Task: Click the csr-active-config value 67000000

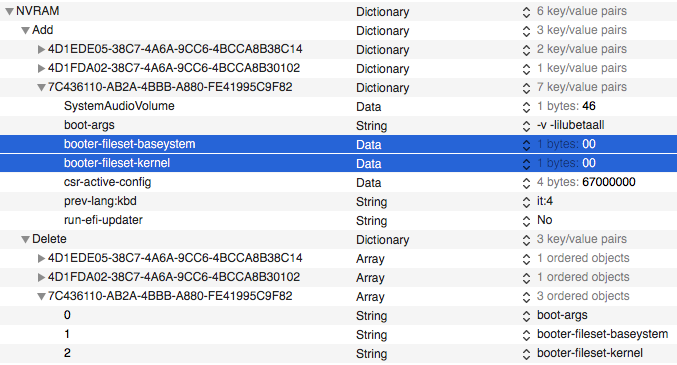Action: pos(609,182)
